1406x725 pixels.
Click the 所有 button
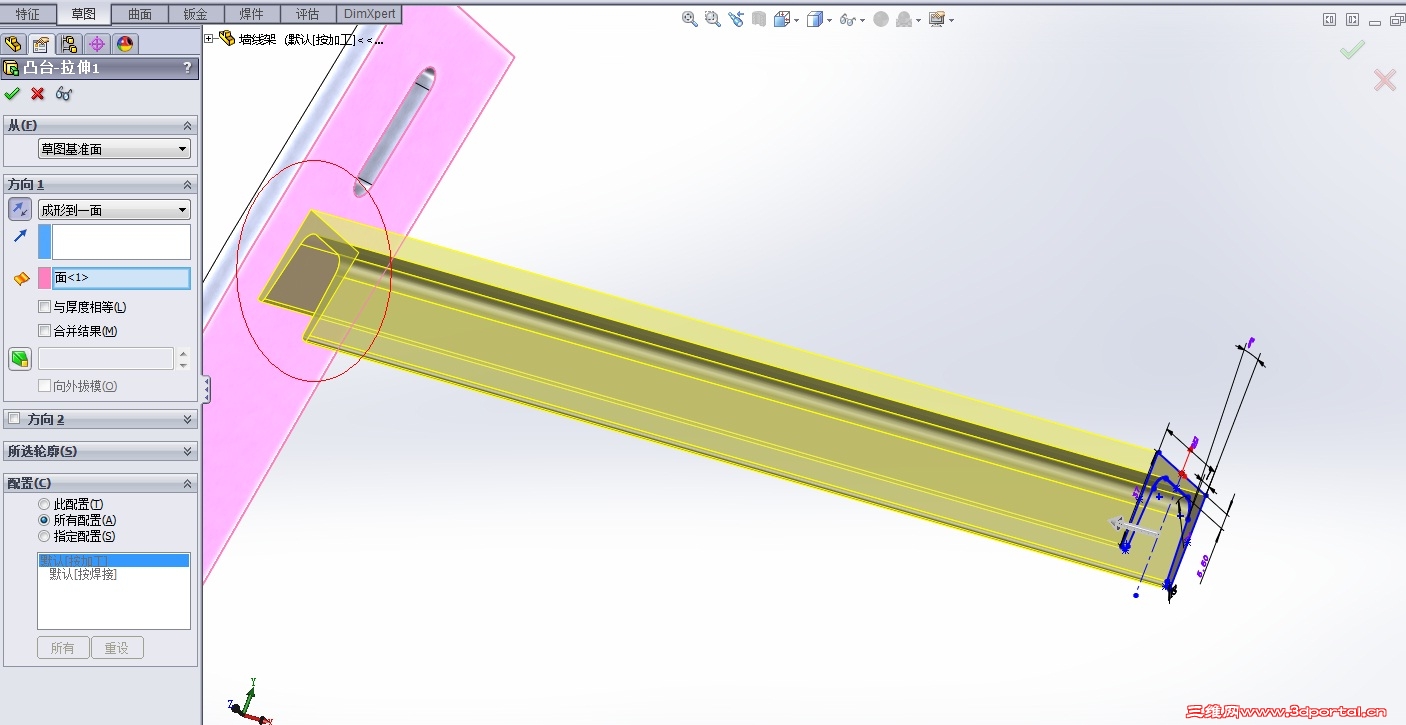pos(63,648)
